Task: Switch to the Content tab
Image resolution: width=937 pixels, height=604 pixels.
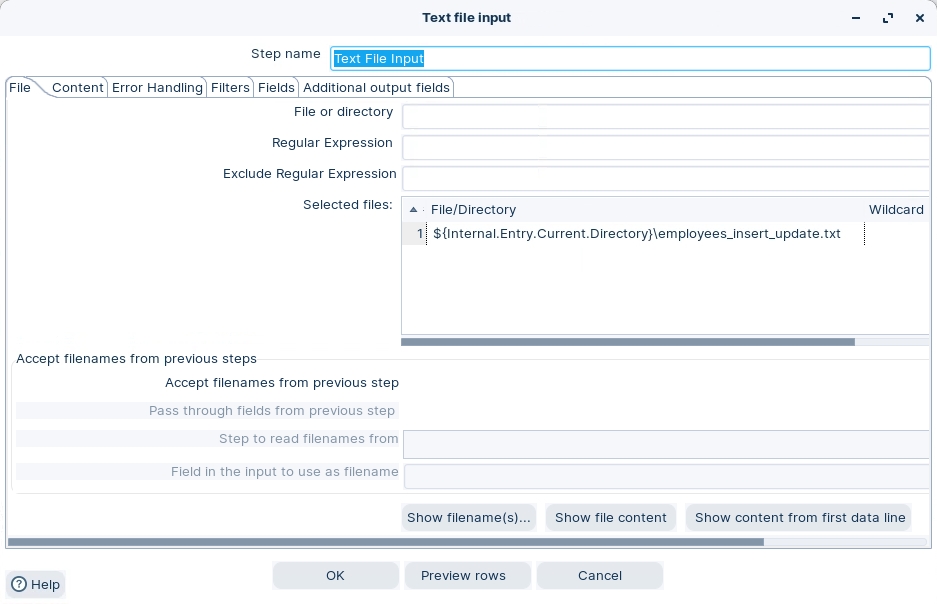Action: click(x=77, y=88)
